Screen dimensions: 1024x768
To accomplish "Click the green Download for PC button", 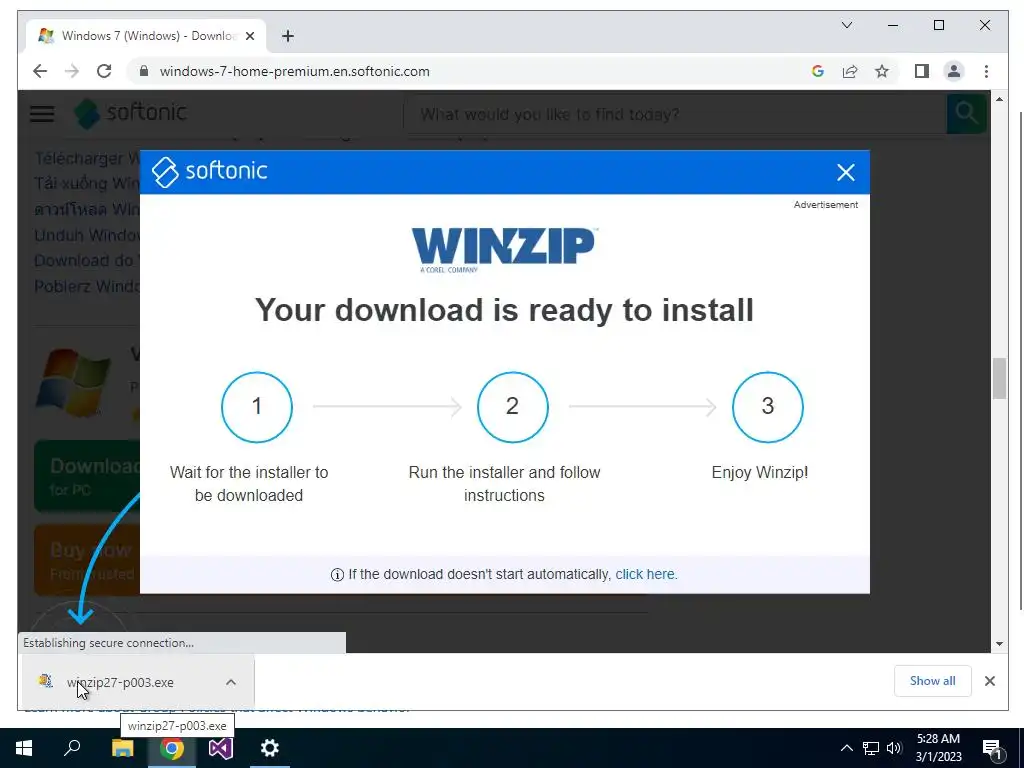I will point(88,476).
